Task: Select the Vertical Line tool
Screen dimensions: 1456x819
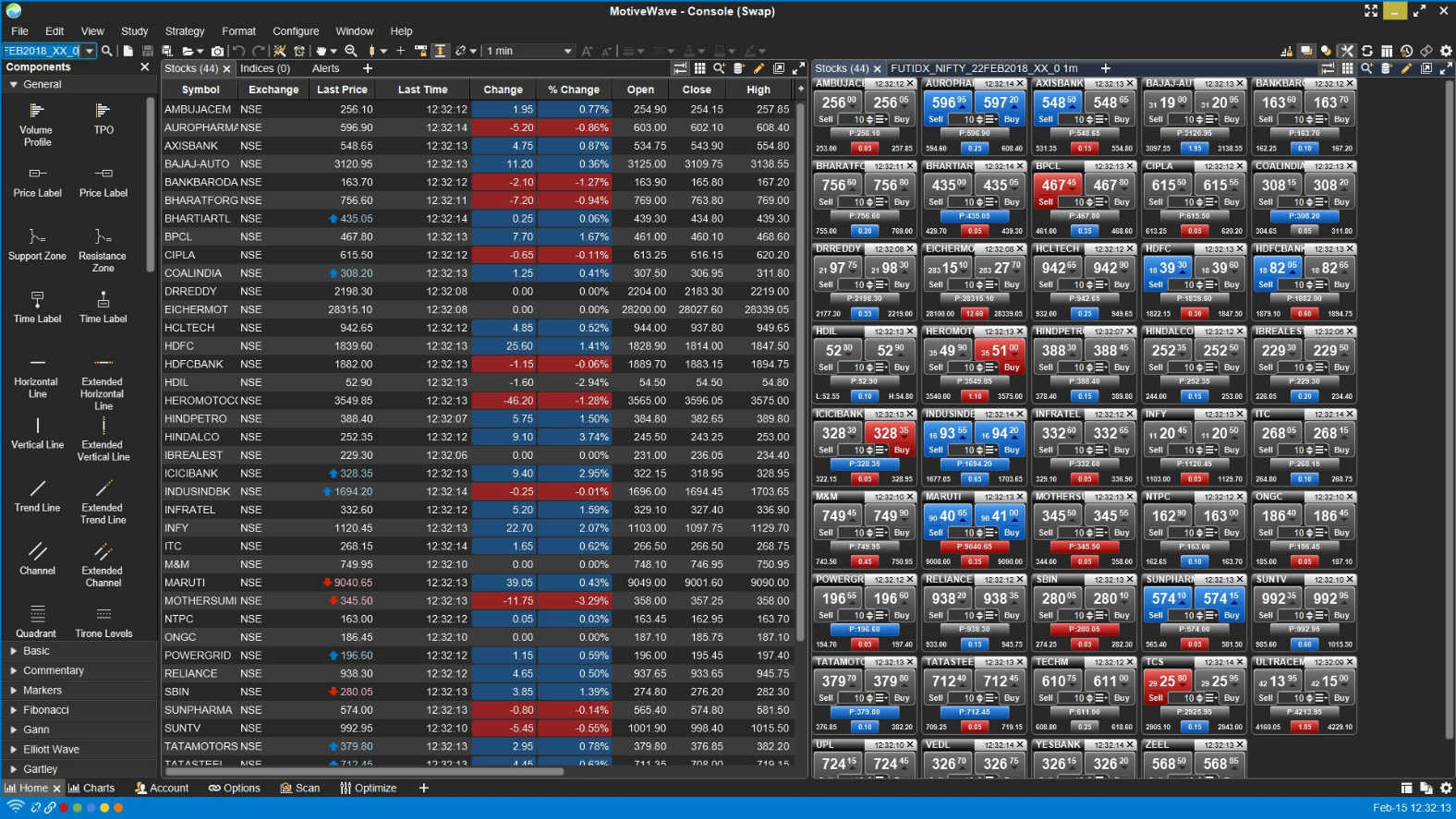Action: [x=37, y=433]
